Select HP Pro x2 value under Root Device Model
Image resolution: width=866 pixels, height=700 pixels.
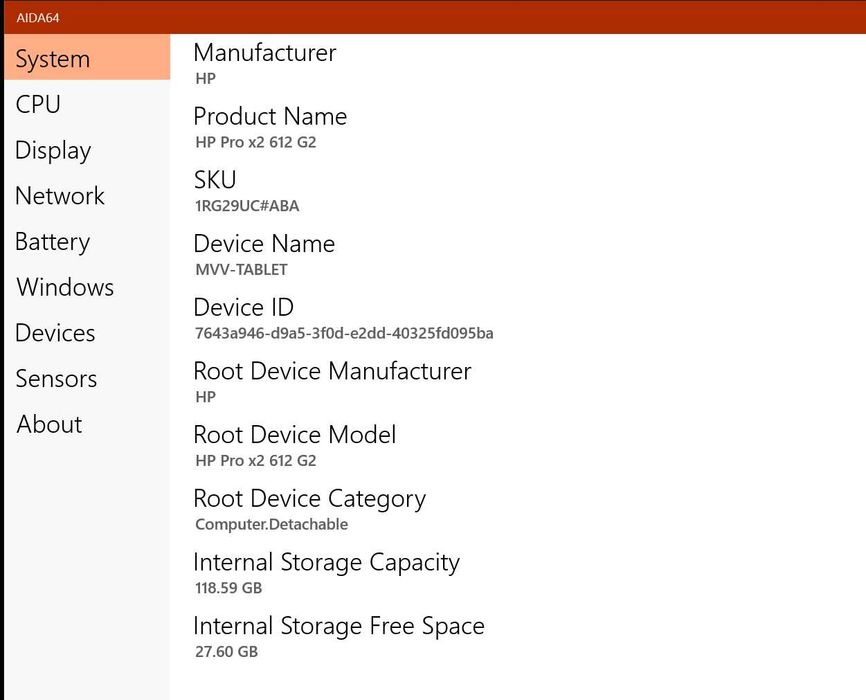(256, 461)
